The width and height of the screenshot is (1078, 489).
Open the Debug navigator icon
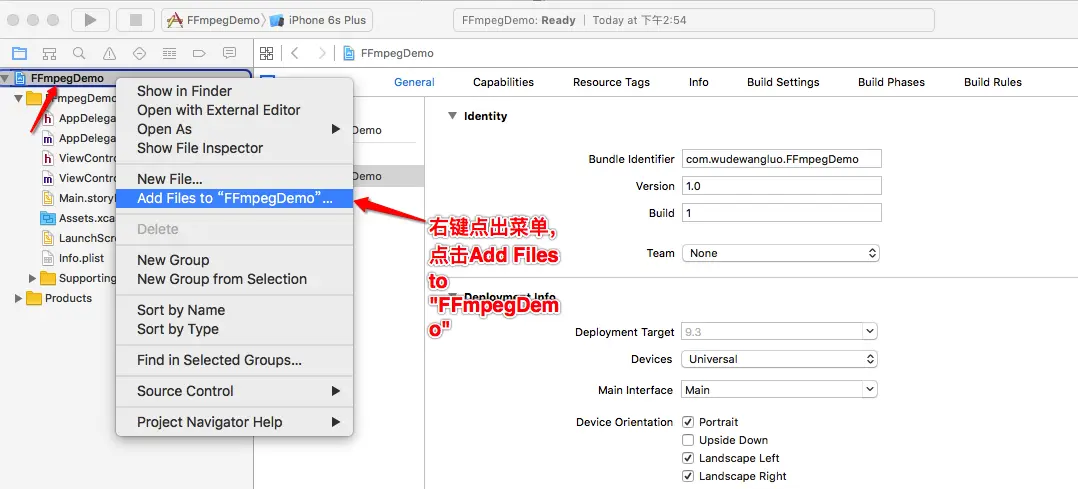pyautogui.click(x=169, y=53)
